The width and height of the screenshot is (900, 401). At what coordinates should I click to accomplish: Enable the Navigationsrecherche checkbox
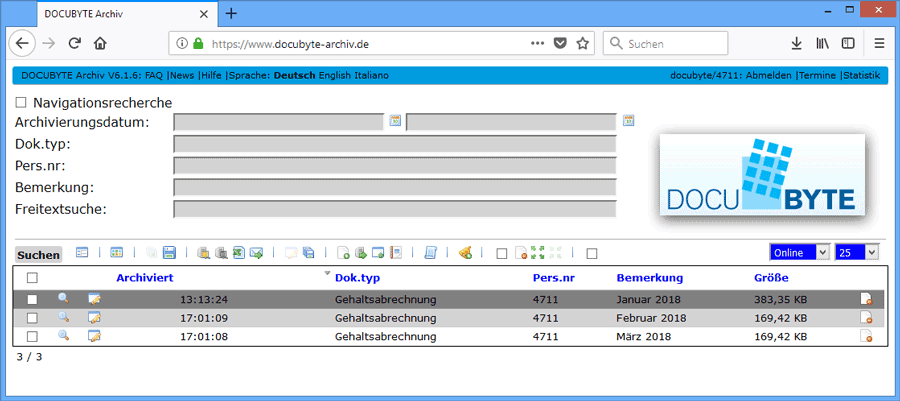(x=21, y=103)
